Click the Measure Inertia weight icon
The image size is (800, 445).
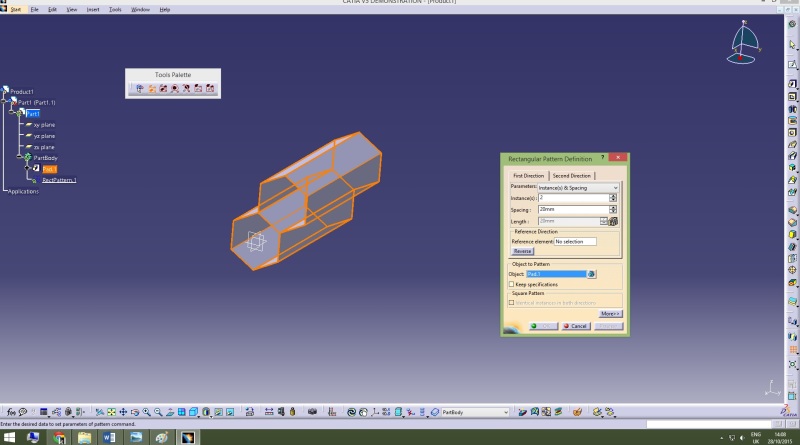click(292, 412)
